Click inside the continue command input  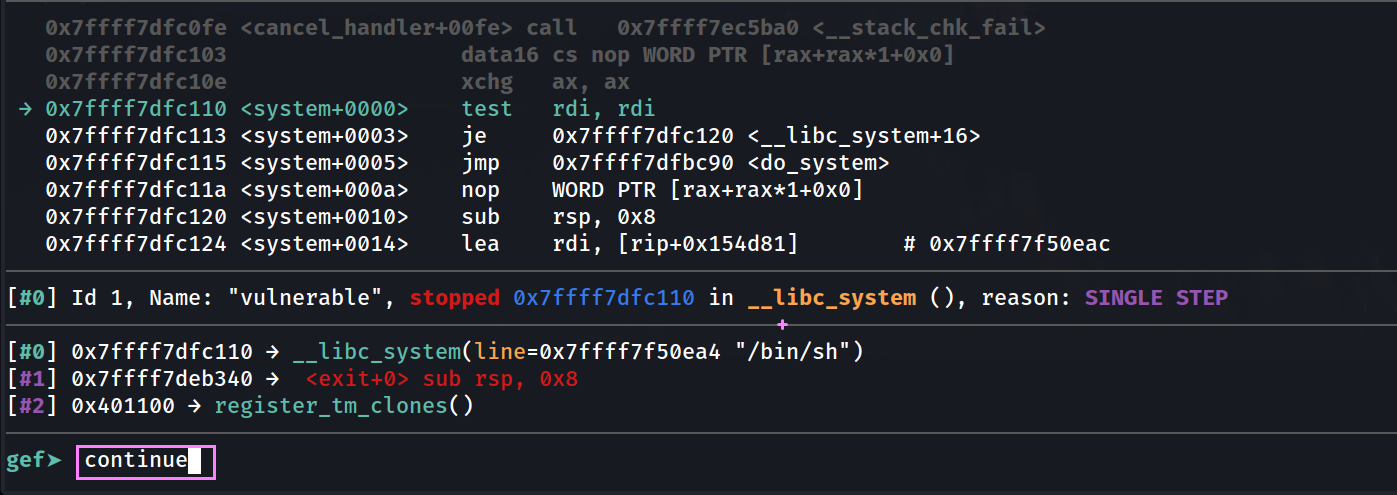145,461
